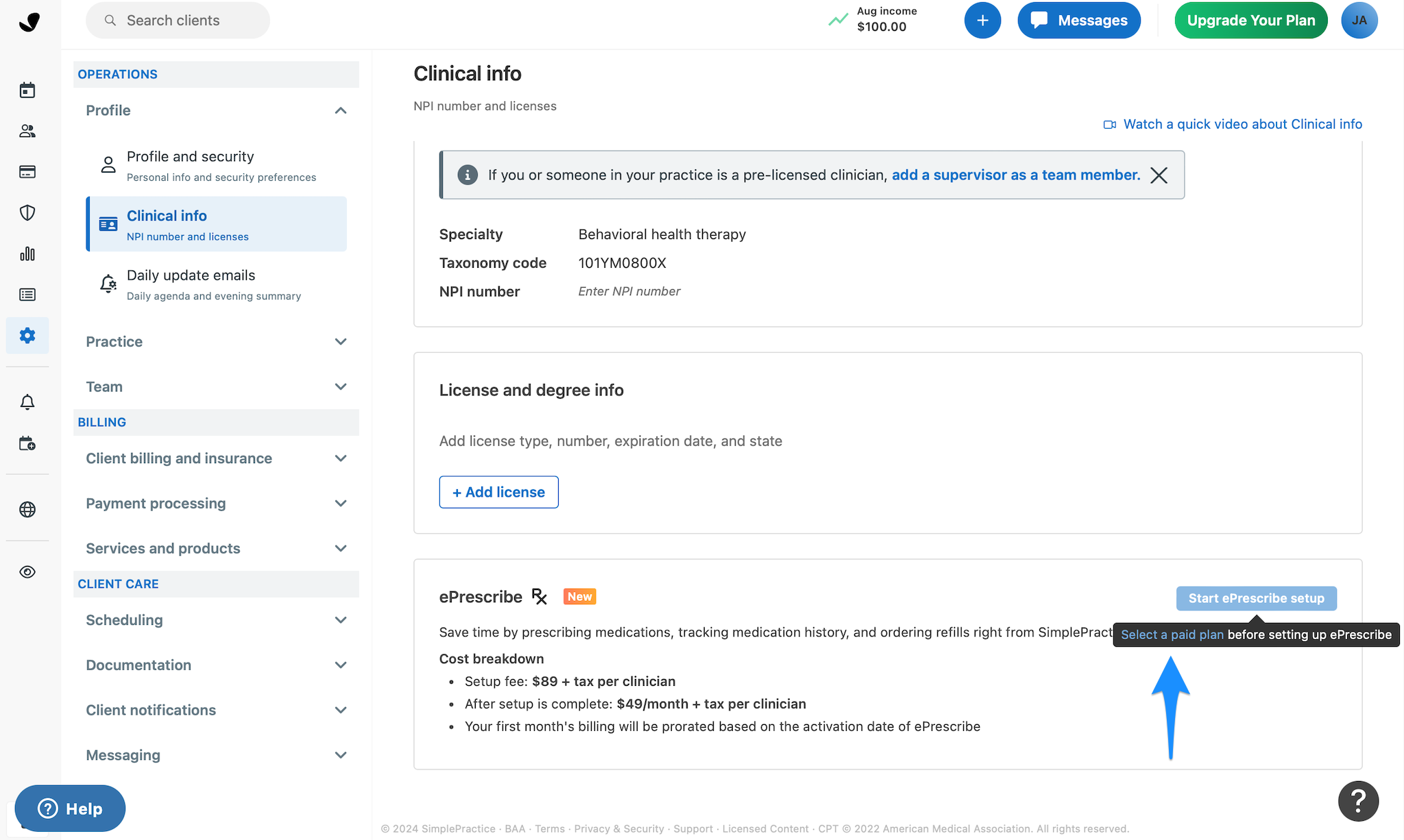The image size is (1404, 840).
Task: Expand the Payment processing section
Action: coord(341,503)
